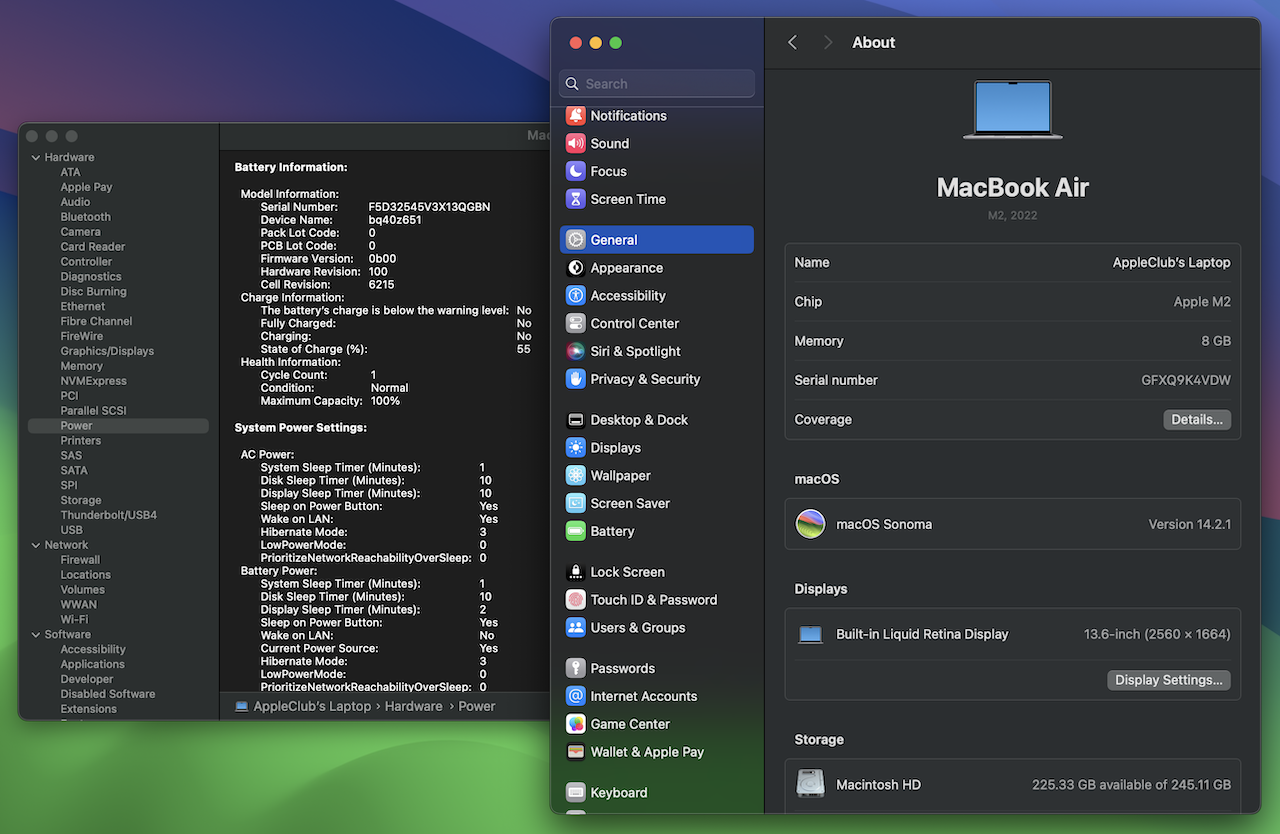The height and width of the screenshot is (834, 1280).
Task: Select Firewall under Network
Action: click(x=80, y=560)
